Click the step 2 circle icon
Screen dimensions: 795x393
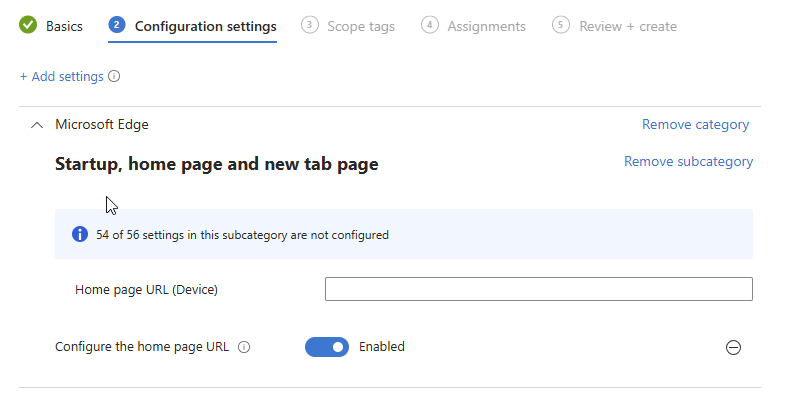coord(117,25)
